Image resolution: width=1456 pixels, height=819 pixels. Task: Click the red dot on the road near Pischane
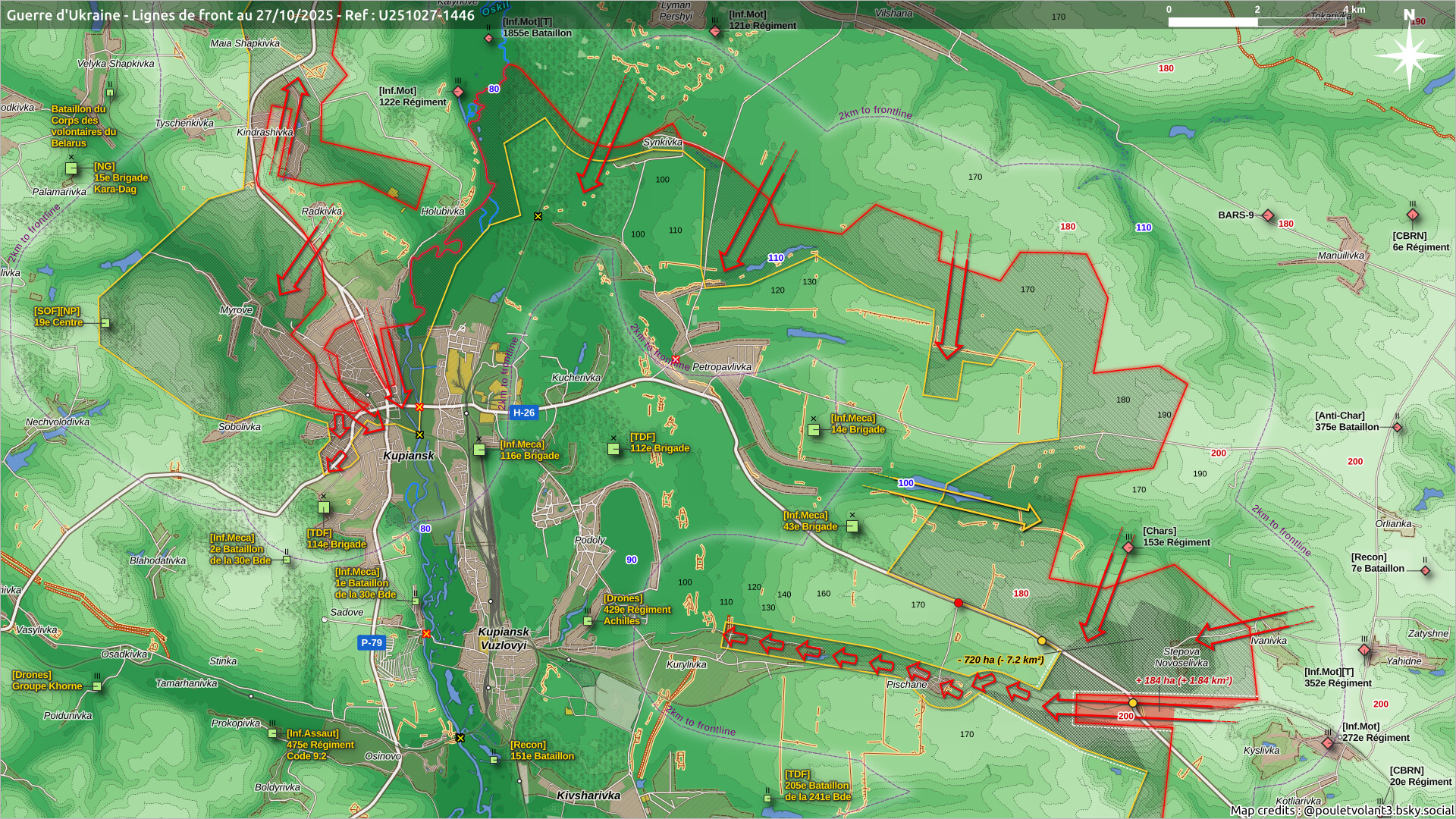pos(959,603)
